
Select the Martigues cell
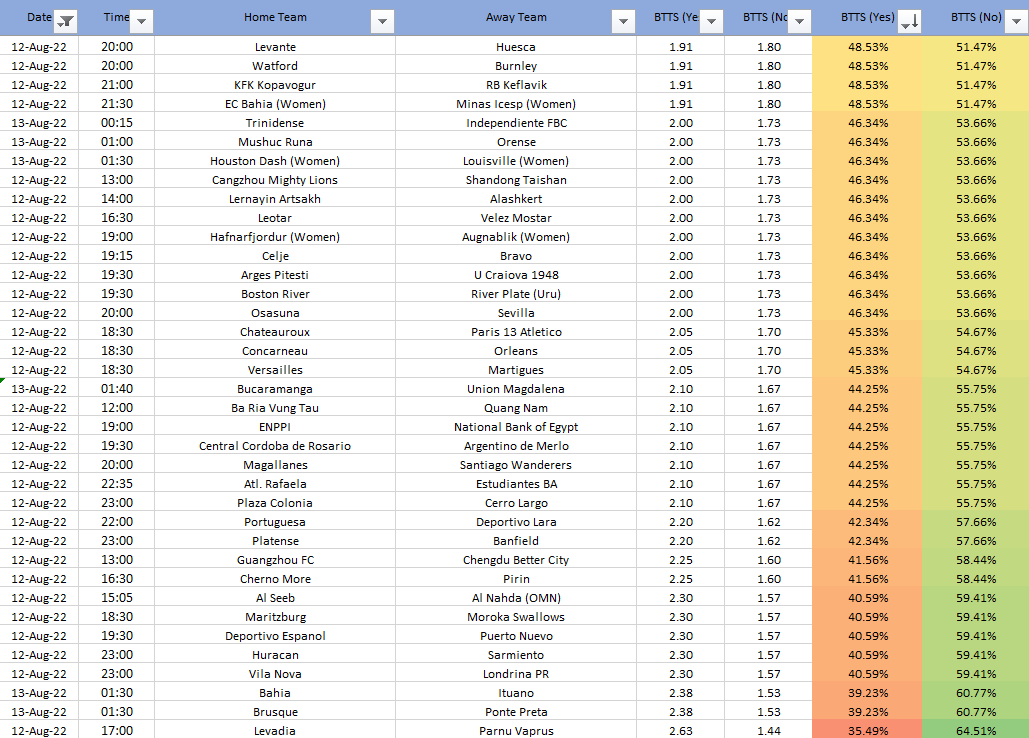(516, 370)
